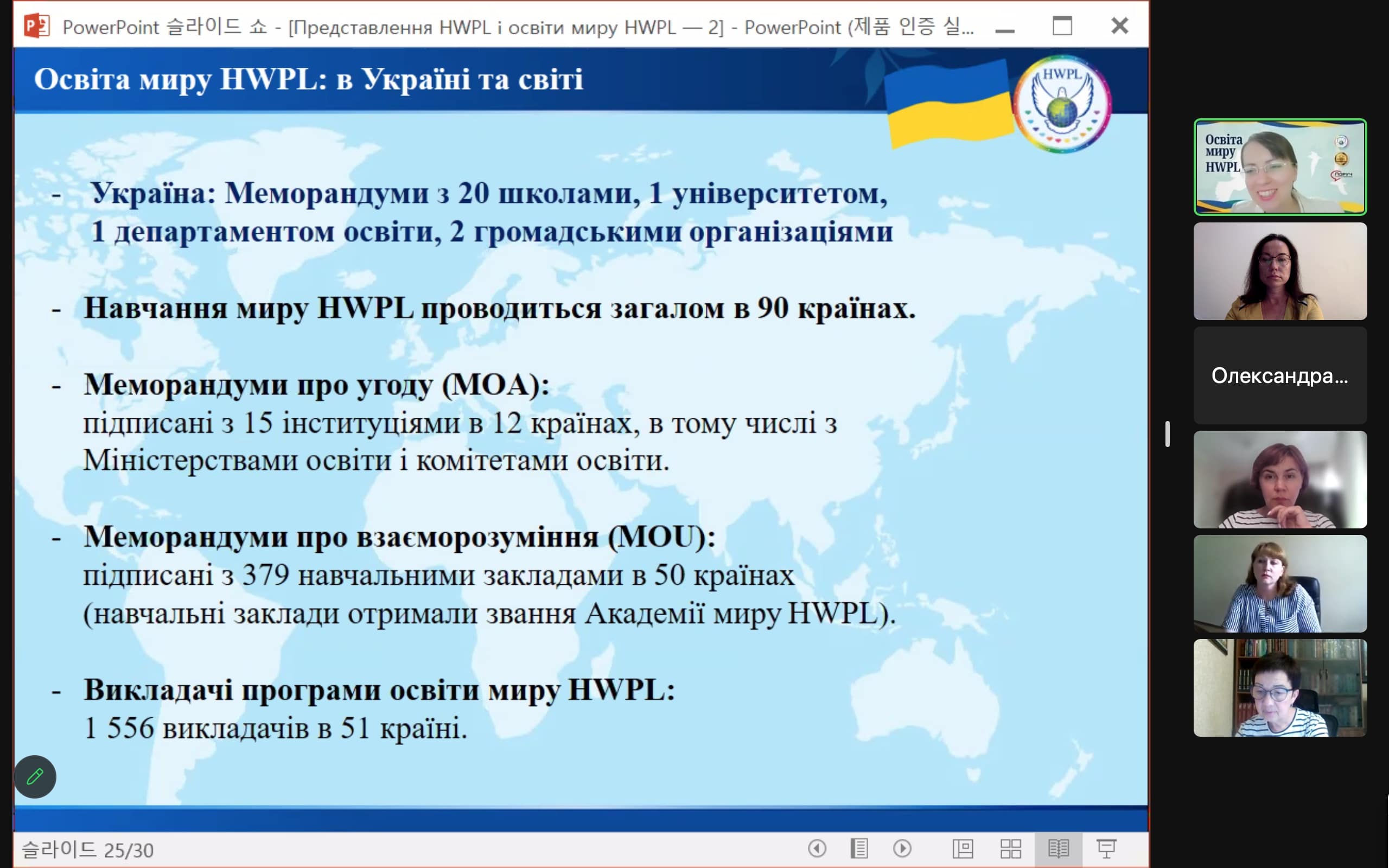Click text 'навчальні заклади отримали звання Академії миру HWPL'
The height and width of the screenshot is (868, 1389).
[486, 614]
